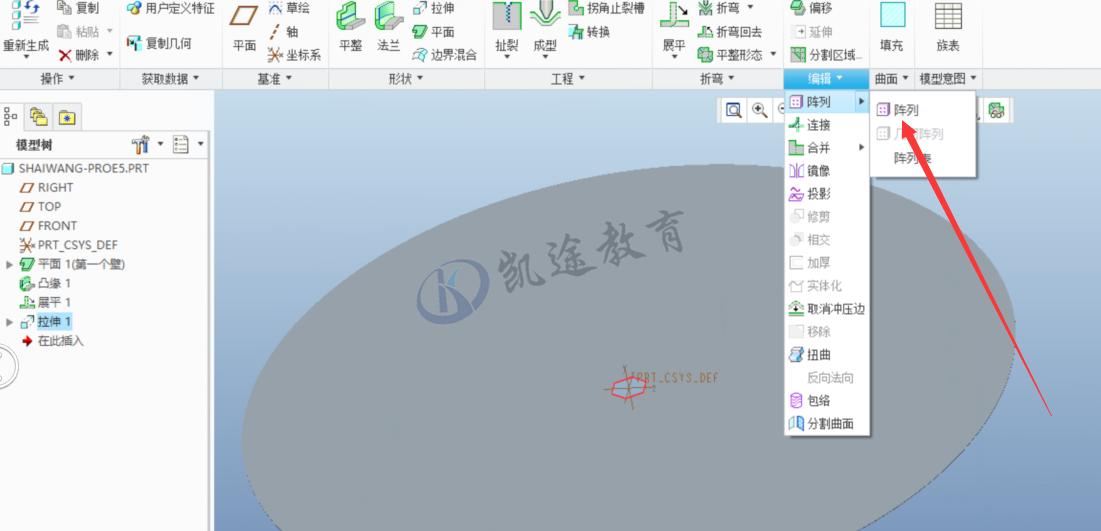Click the 成型 (Form) tool

544,28
